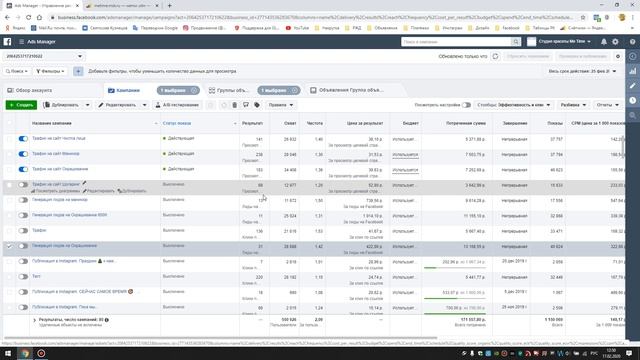The image size is (640, 360).
Task: Click the Chrome icon in the taskbar
Action: pos(25,353)
